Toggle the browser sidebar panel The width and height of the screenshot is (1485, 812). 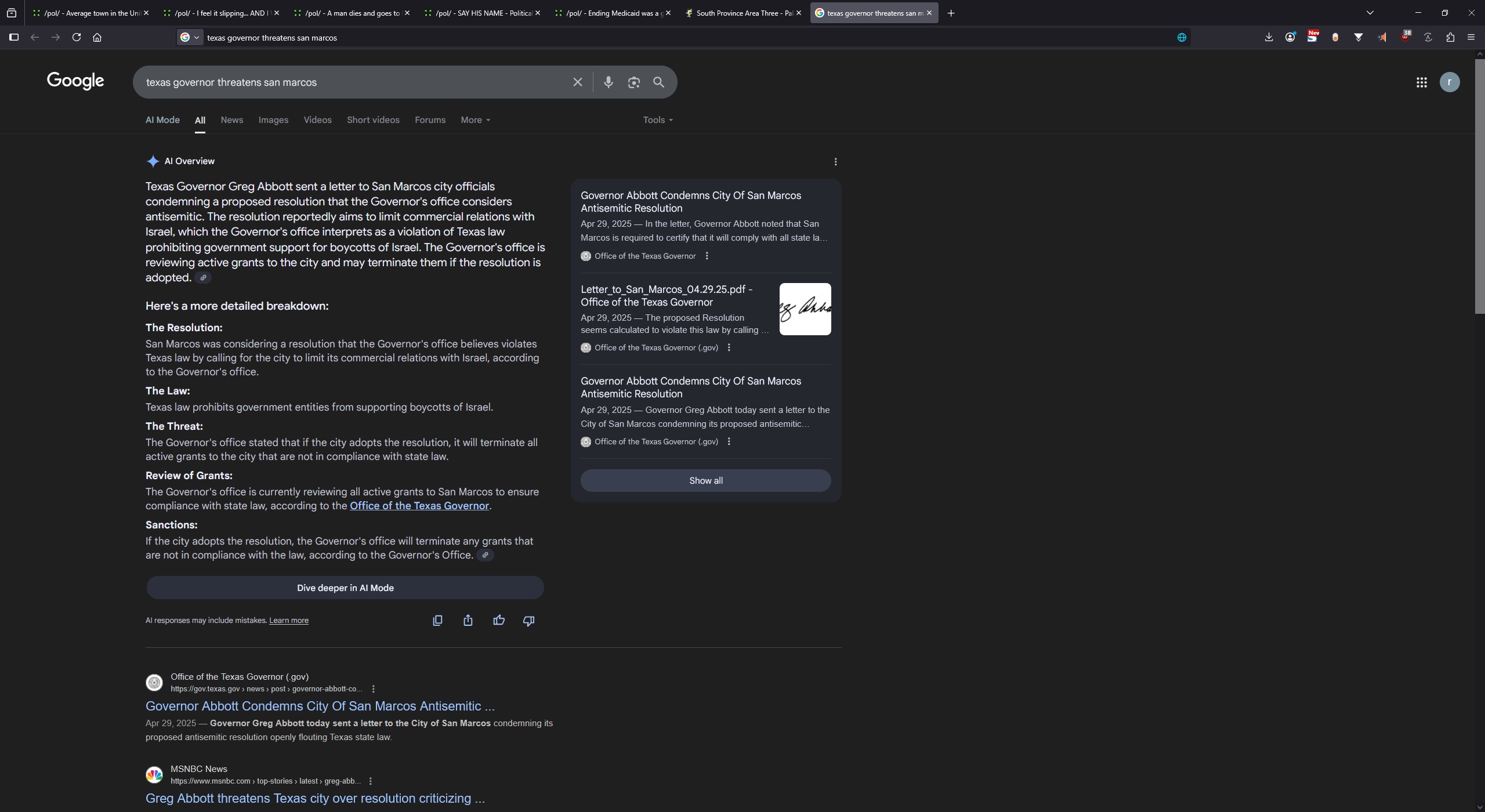pyautogui.click(x=14, y=37)
